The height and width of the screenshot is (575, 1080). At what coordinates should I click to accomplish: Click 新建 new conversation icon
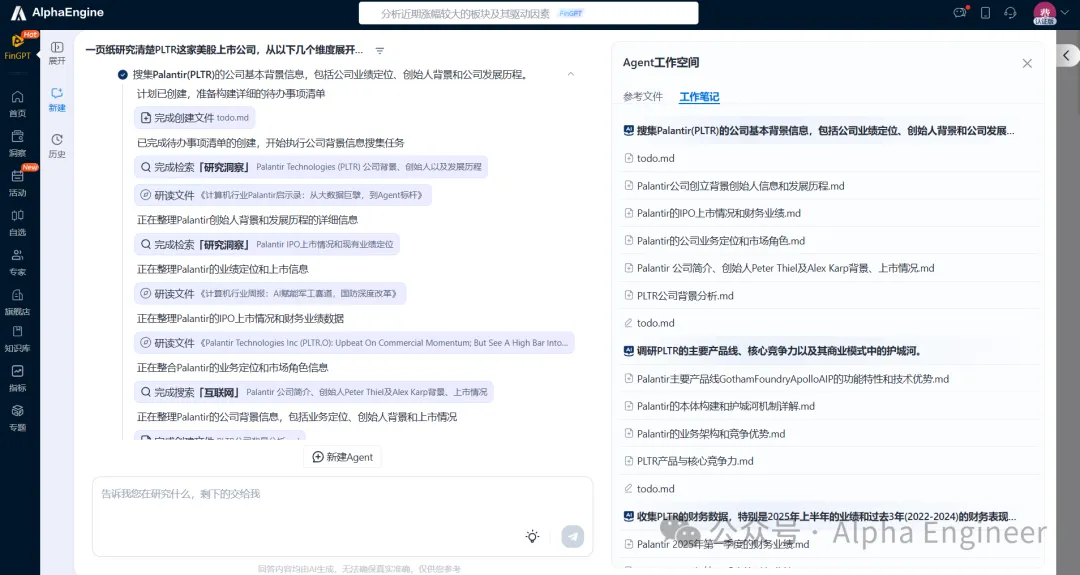tap(57, 98)
